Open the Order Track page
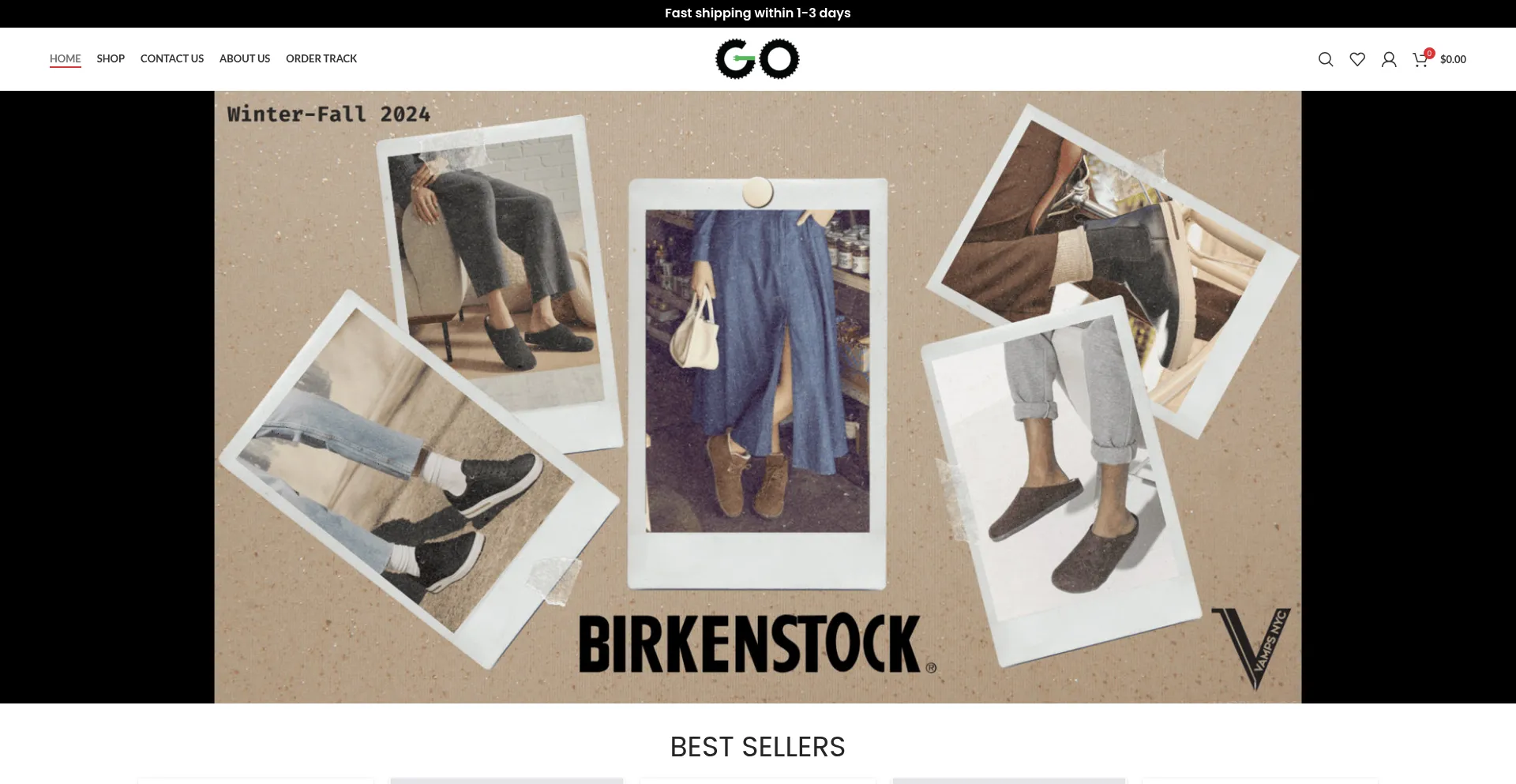 click(321, 58)
